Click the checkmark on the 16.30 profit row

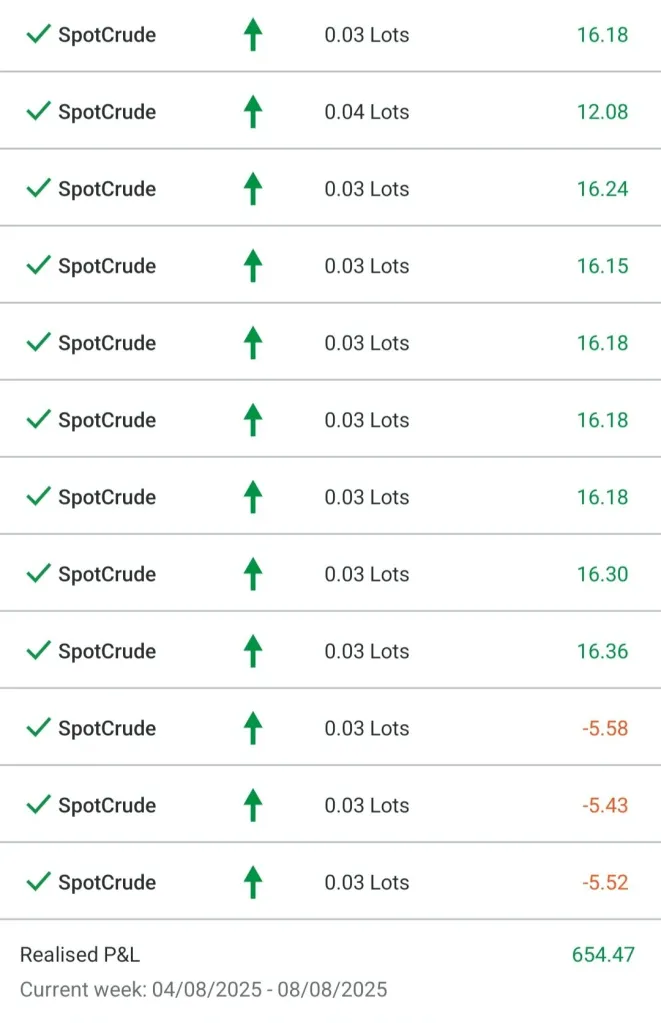(38, 574)
